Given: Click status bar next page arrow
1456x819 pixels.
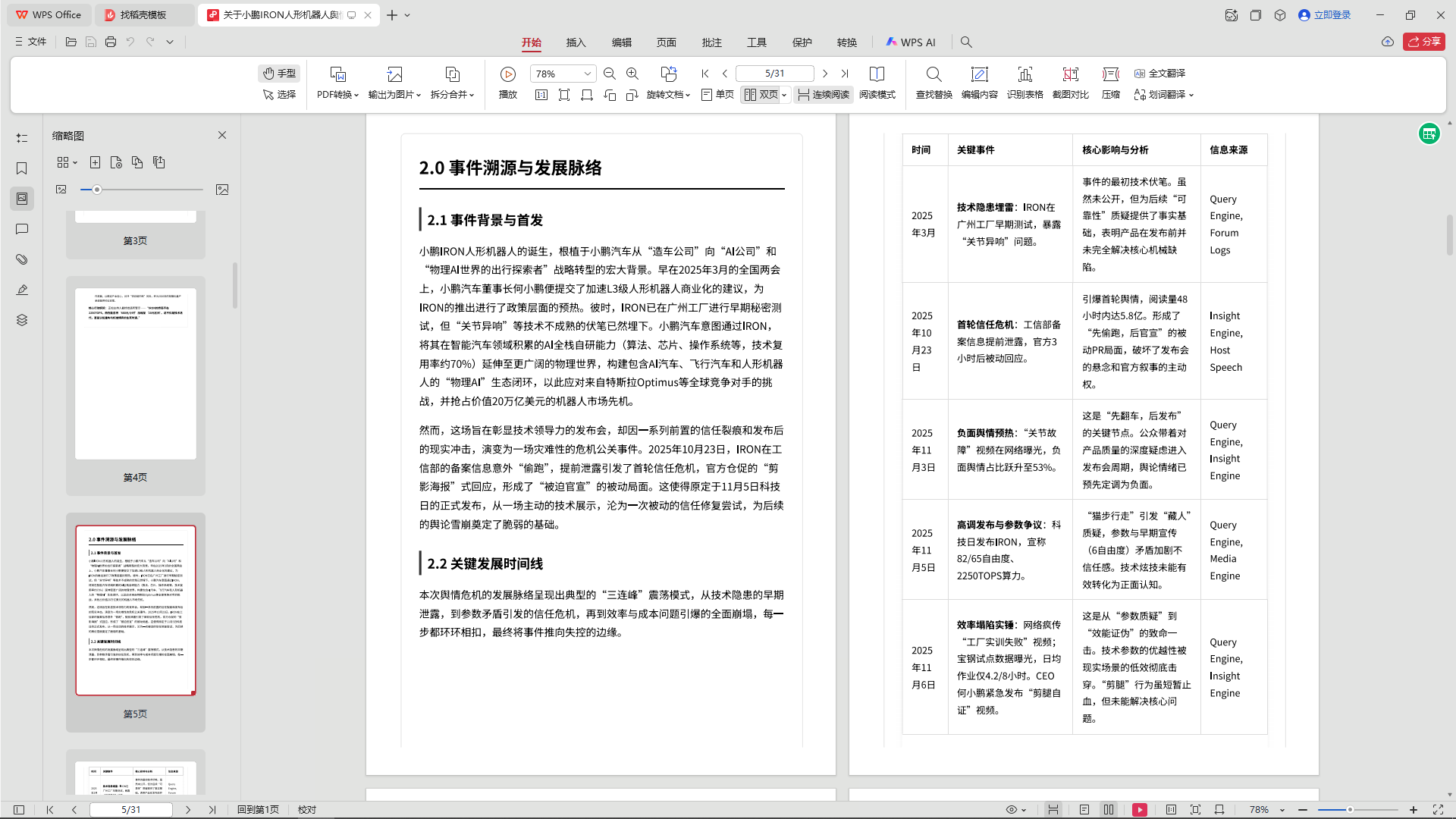Looking at the screenshot, I should pyautogui.click(x=188, y=810).
